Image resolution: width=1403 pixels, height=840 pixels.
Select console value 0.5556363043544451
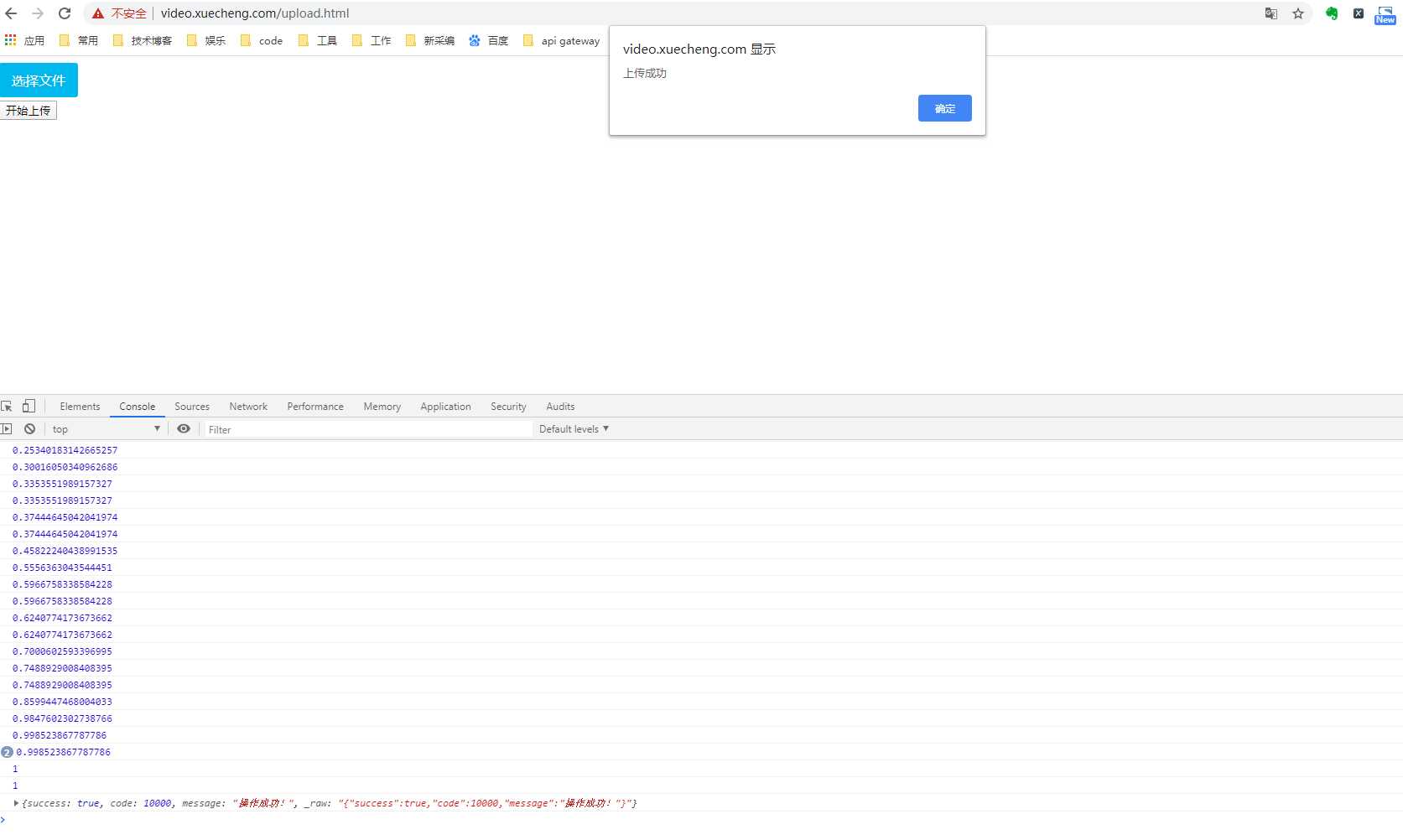(x=62, y=568)
